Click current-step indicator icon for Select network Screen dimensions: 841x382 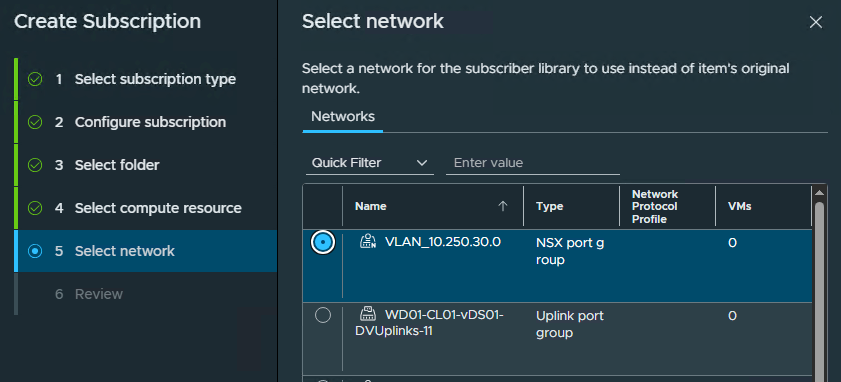(x=35, y=251)
